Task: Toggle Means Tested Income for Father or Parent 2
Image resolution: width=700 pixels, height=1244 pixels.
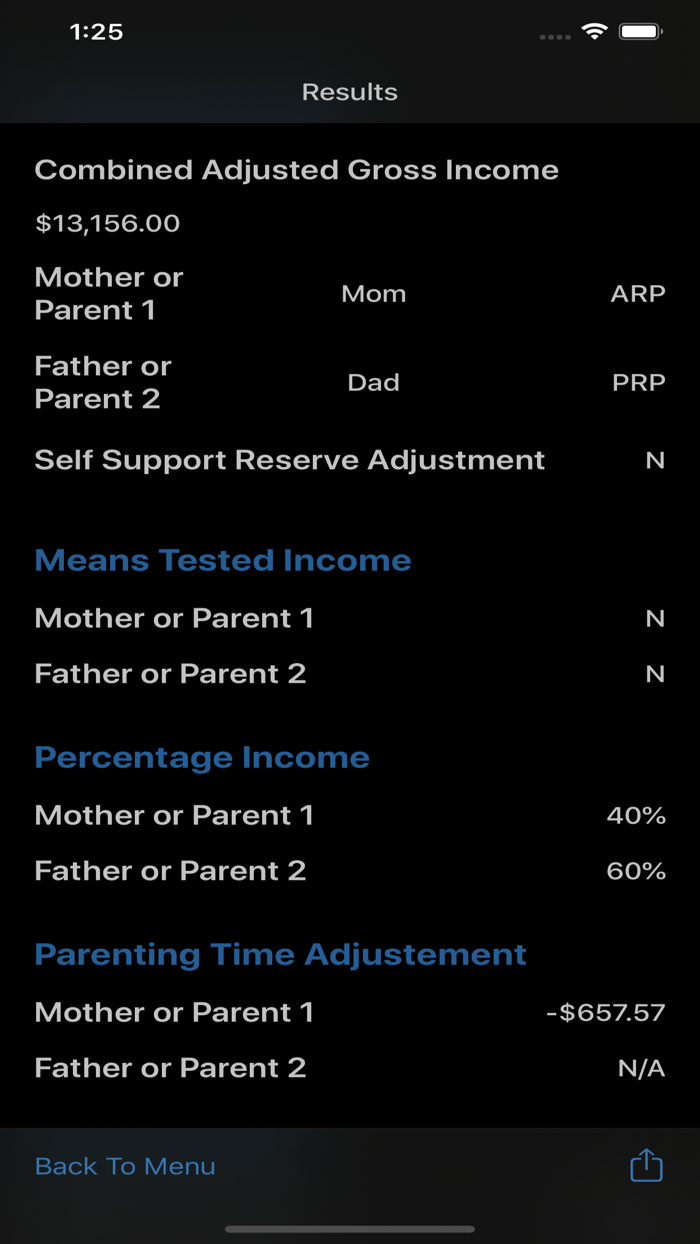Action: [x=657, y=674]
